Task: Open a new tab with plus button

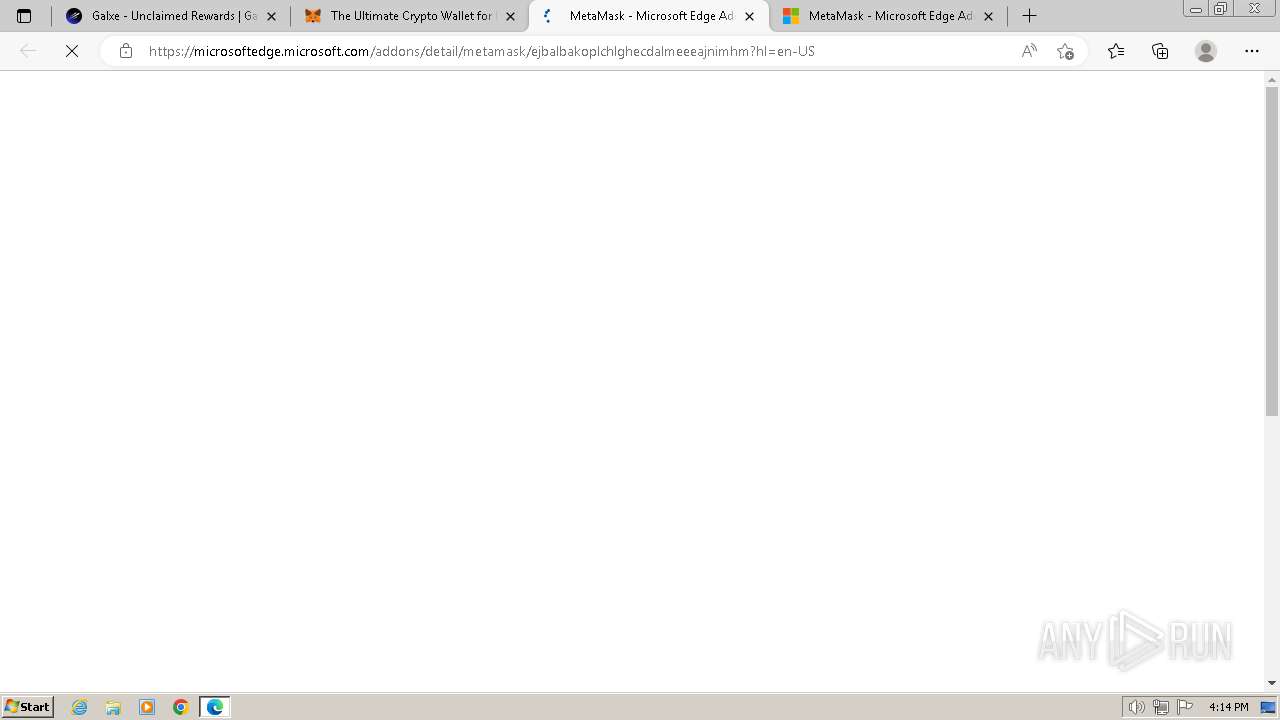Action: coord(1029,16)
